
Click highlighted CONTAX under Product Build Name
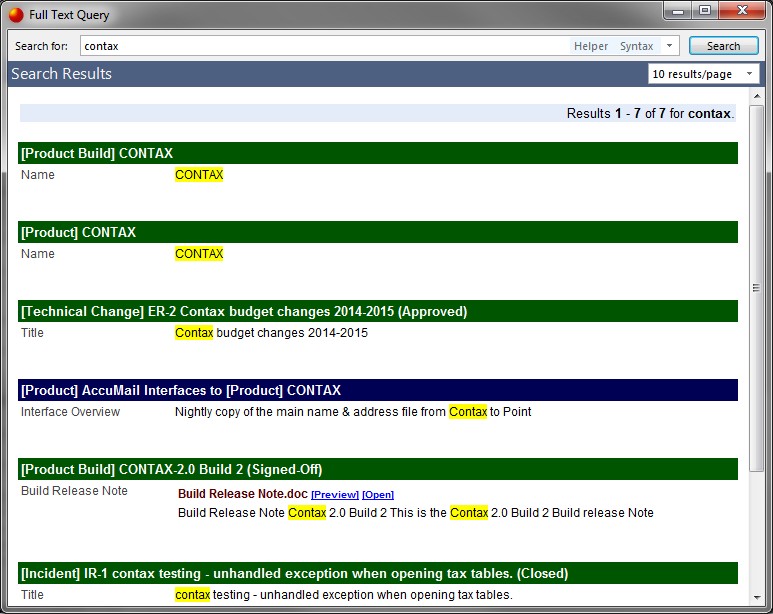click(x=199, y=175)
